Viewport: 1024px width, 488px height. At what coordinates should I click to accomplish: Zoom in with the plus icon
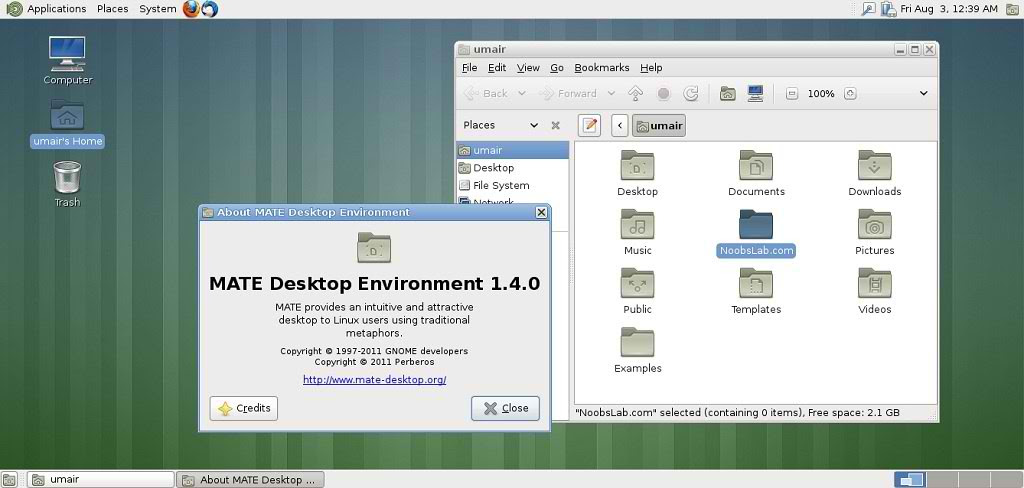(x=850, y=93)
